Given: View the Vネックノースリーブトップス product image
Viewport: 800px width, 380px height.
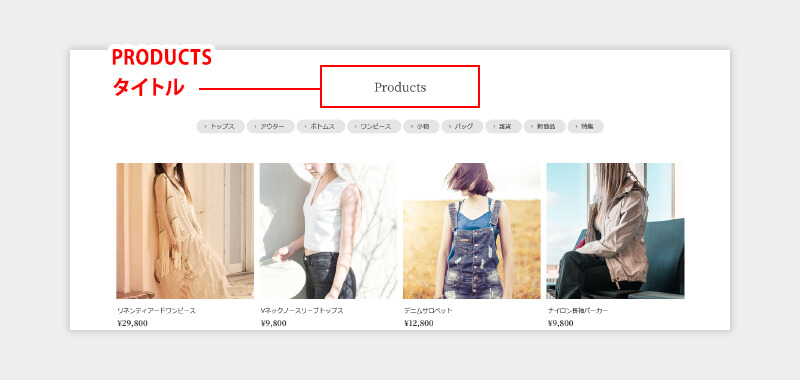Looking at the screenshot, I should (328, 231).
